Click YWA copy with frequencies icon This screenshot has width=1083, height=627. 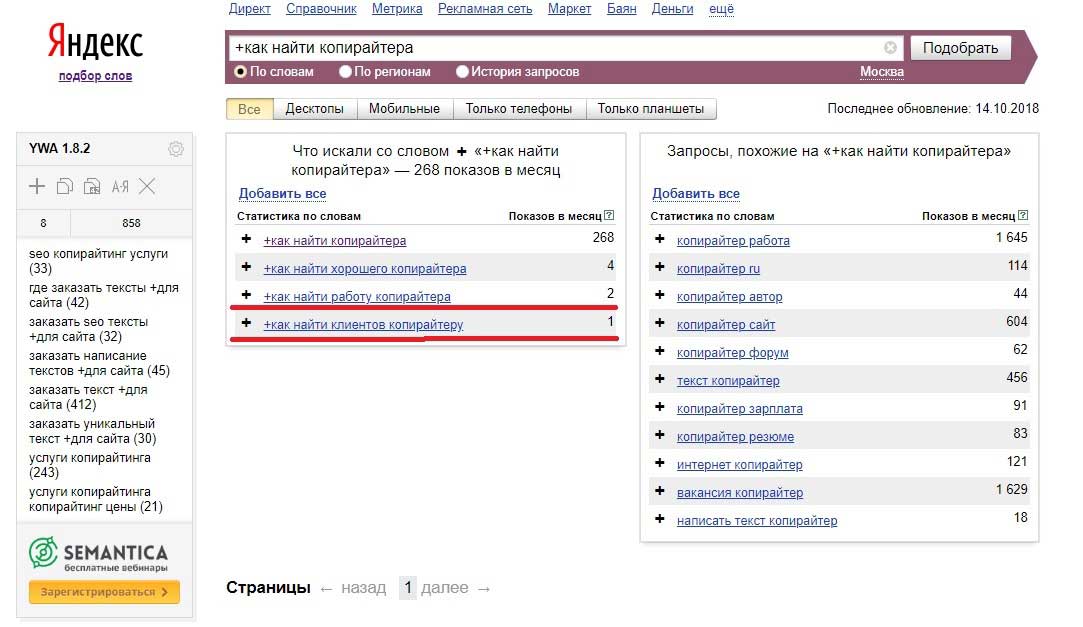[92, 186]
